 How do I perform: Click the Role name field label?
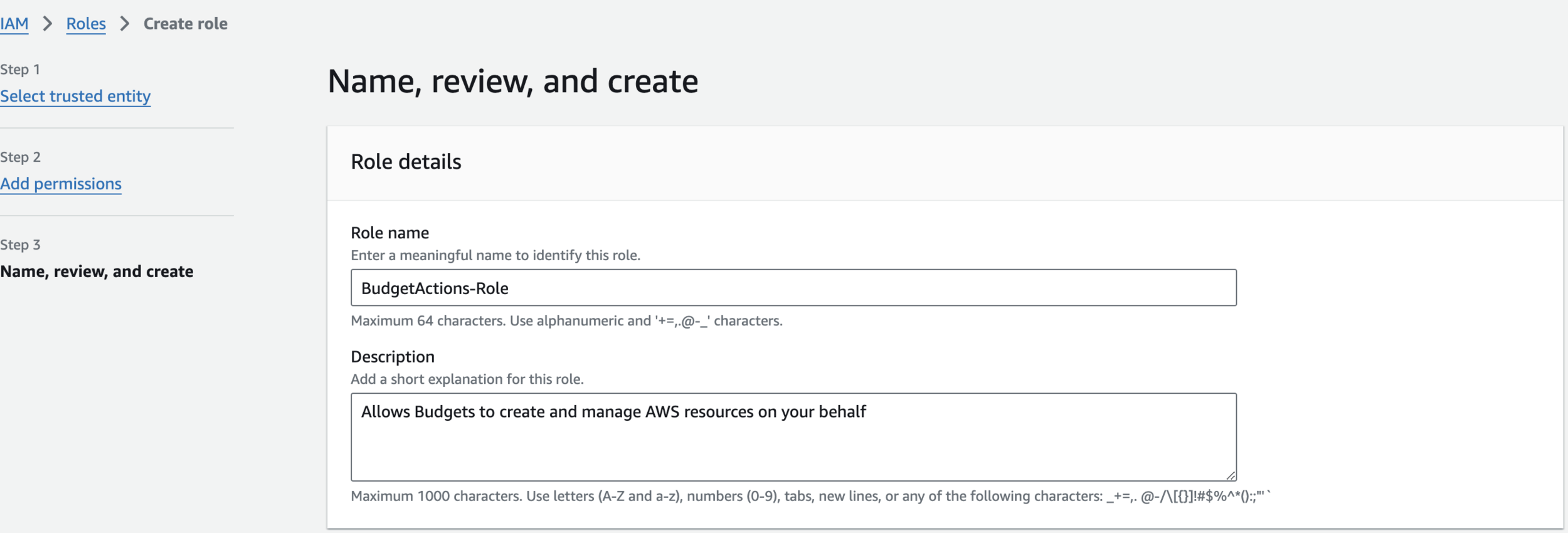pos(389,233)
